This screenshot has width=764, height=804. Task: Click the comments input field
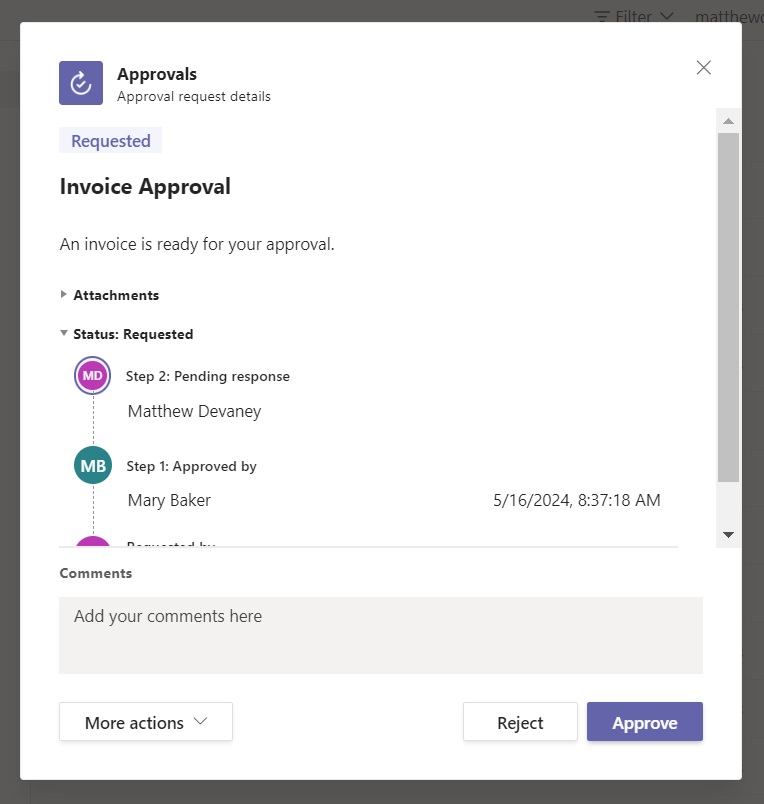point(380,635)
